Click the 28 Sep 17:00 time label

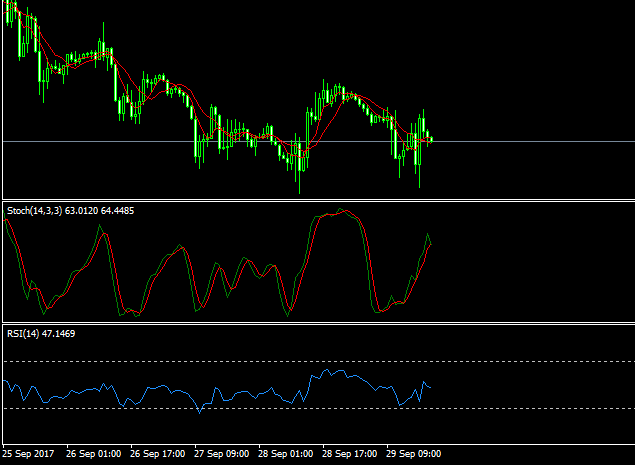(x=350, y=453)
